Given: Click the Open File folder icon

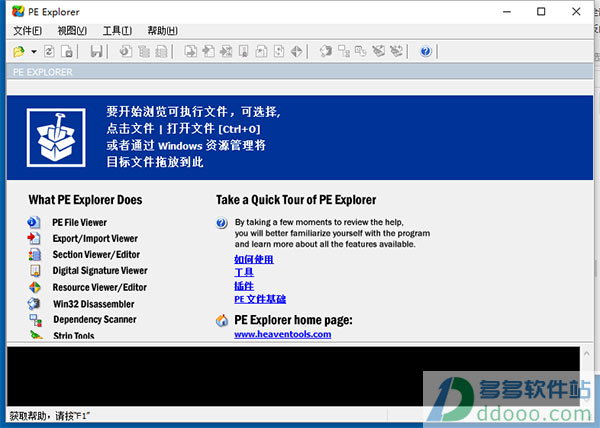Looking at the screenshot, I should pyautogui.click(x=19, y=51).
